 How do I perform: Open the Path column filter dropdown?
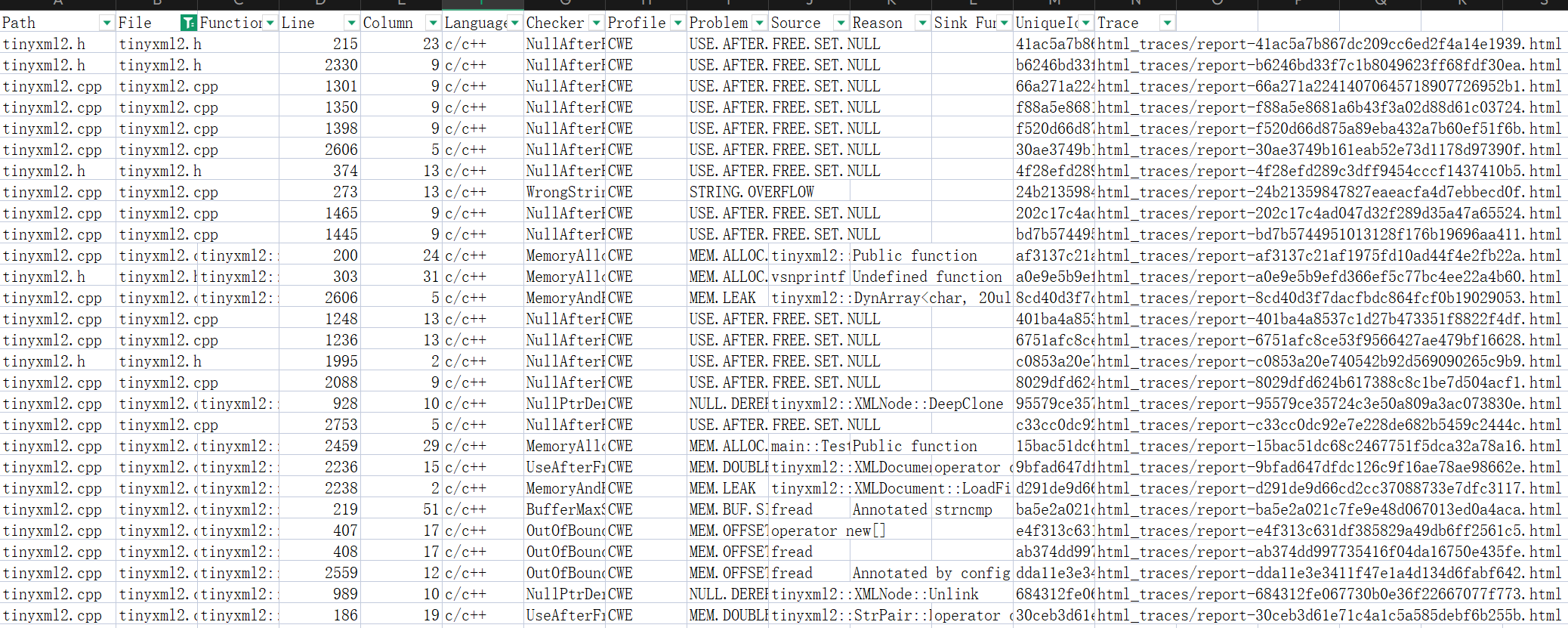pos(106,23)
